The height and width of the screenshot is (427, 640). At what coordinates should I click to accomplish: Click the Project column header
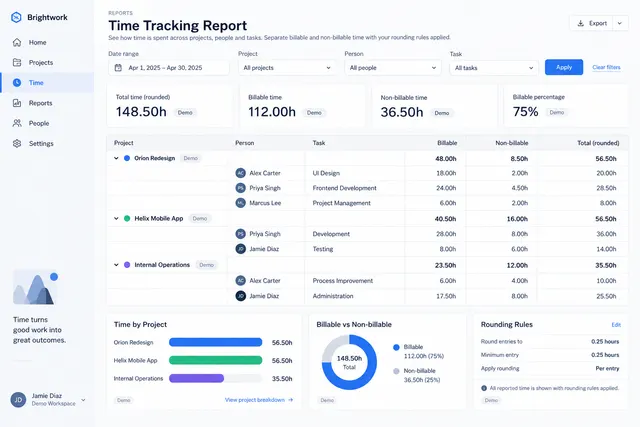[124, 143]
